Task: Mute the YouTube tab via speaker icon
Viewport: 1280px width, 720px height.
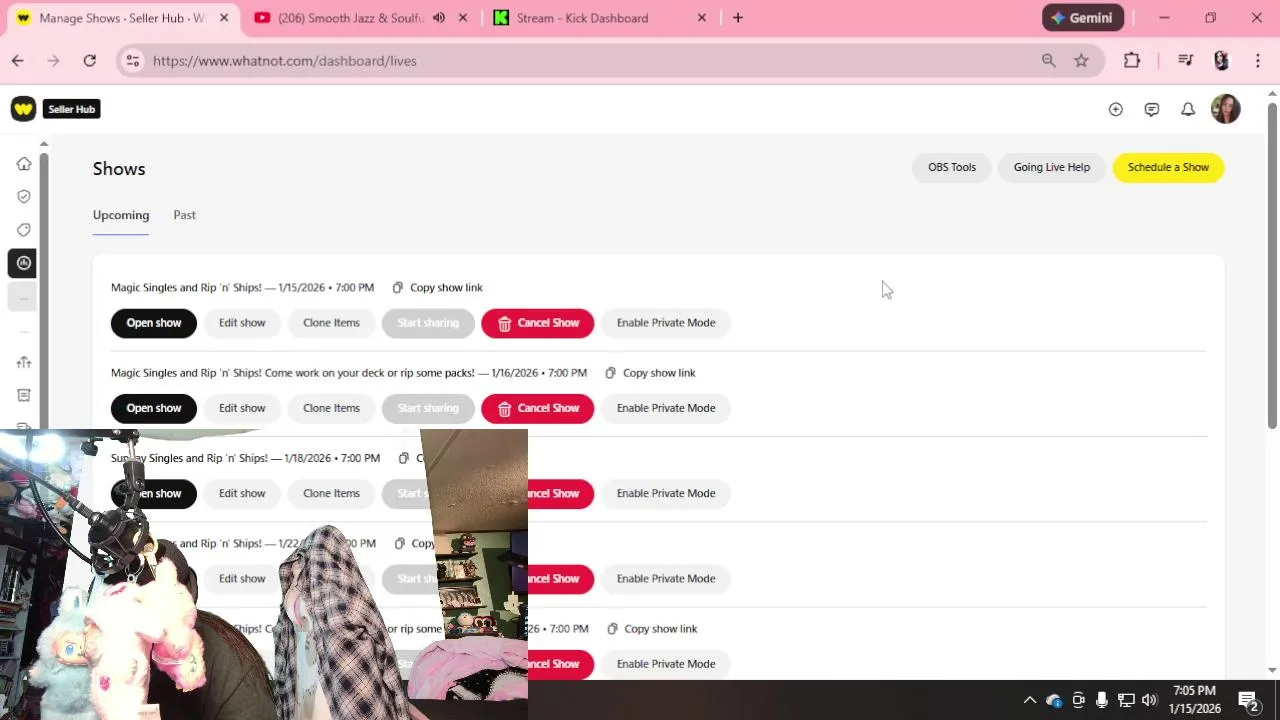Action: click(x=439, y=18)
